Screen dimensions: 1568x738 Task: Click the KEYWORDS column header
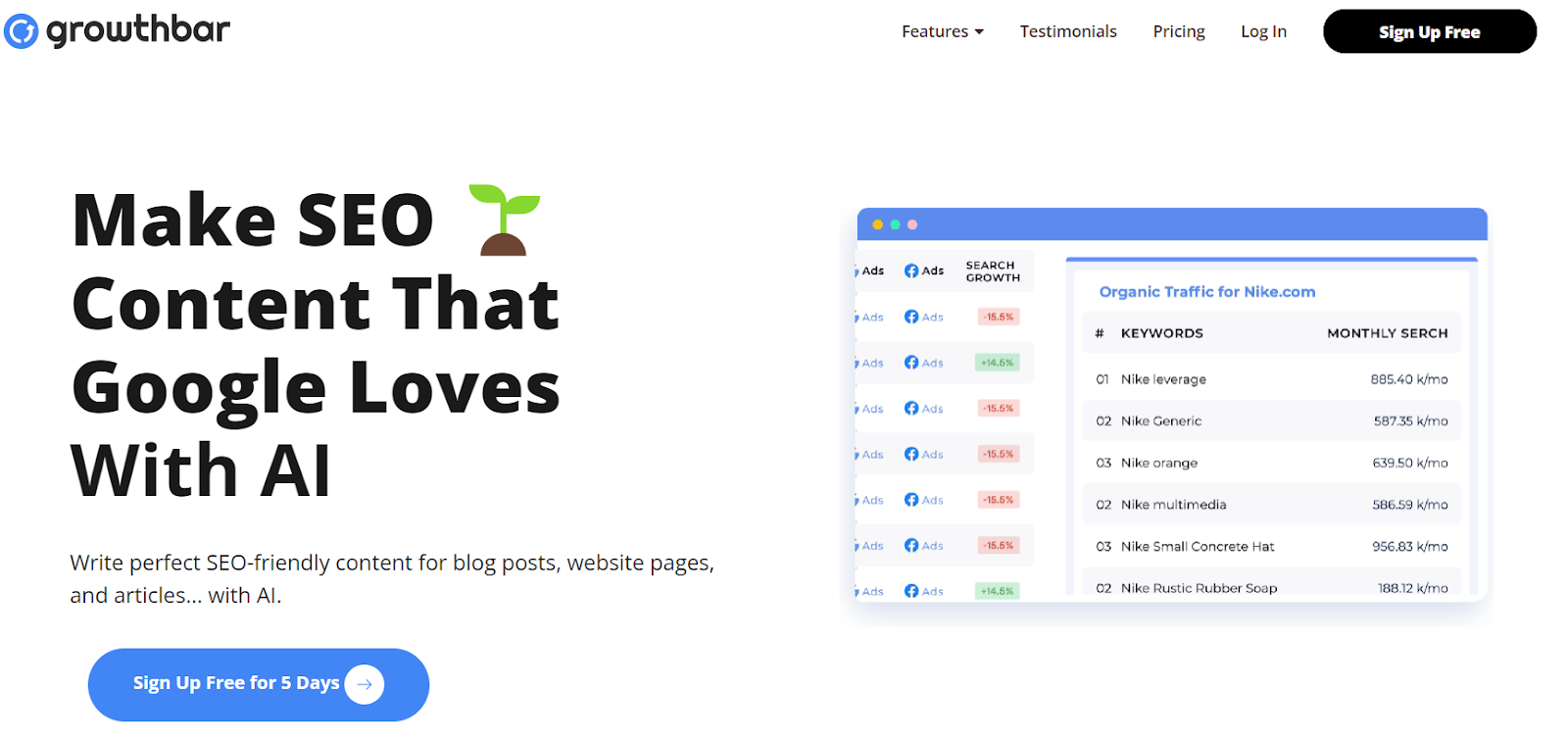coord(1162,333)
